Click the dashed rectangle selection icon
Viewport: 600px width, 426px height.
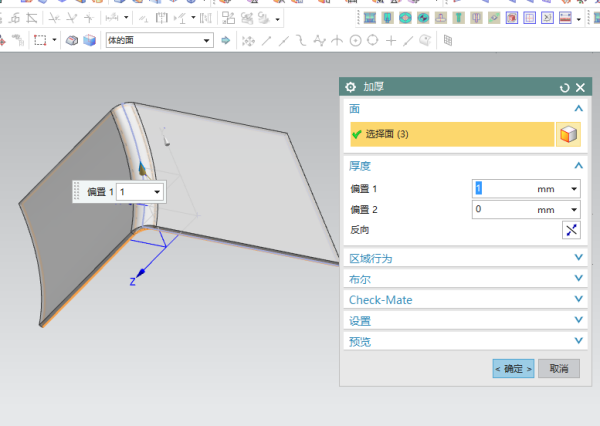(x=40, y=40)
